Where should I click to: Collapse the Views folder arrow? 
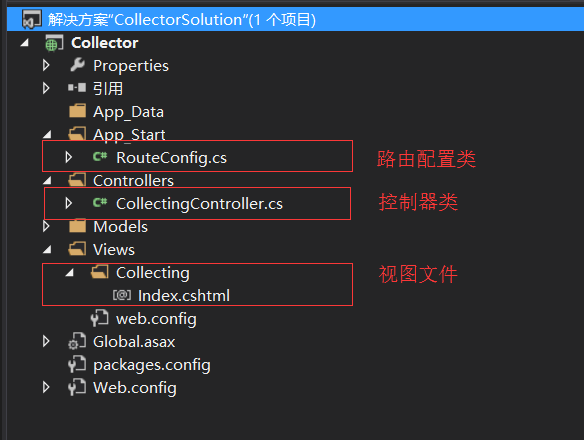pyautogui.click(x=47, y=250)
